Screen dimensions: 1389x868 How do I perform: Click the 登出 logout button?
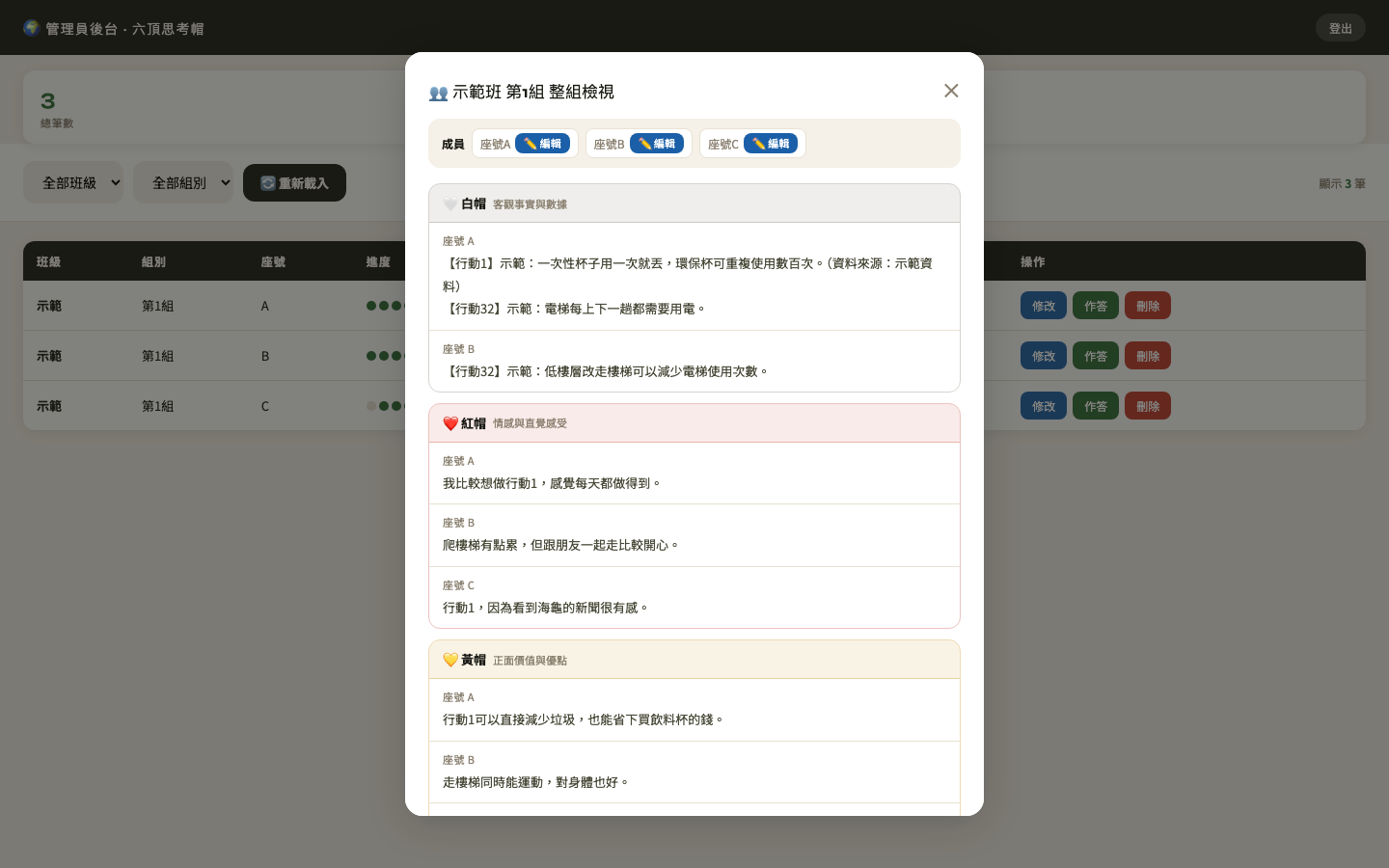pyautogui.click(x=1341, y=28)
